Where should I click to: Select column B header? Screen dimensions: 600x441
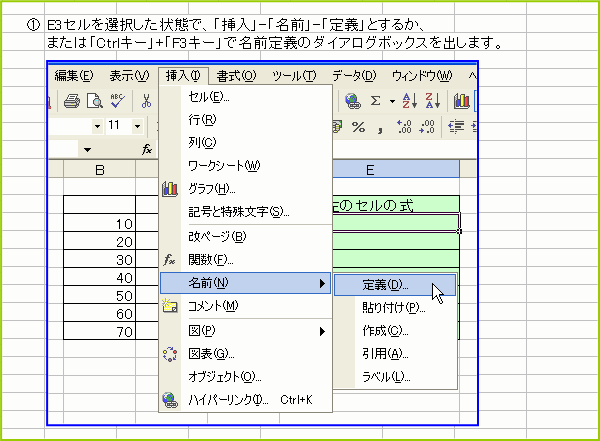[99, 170]
